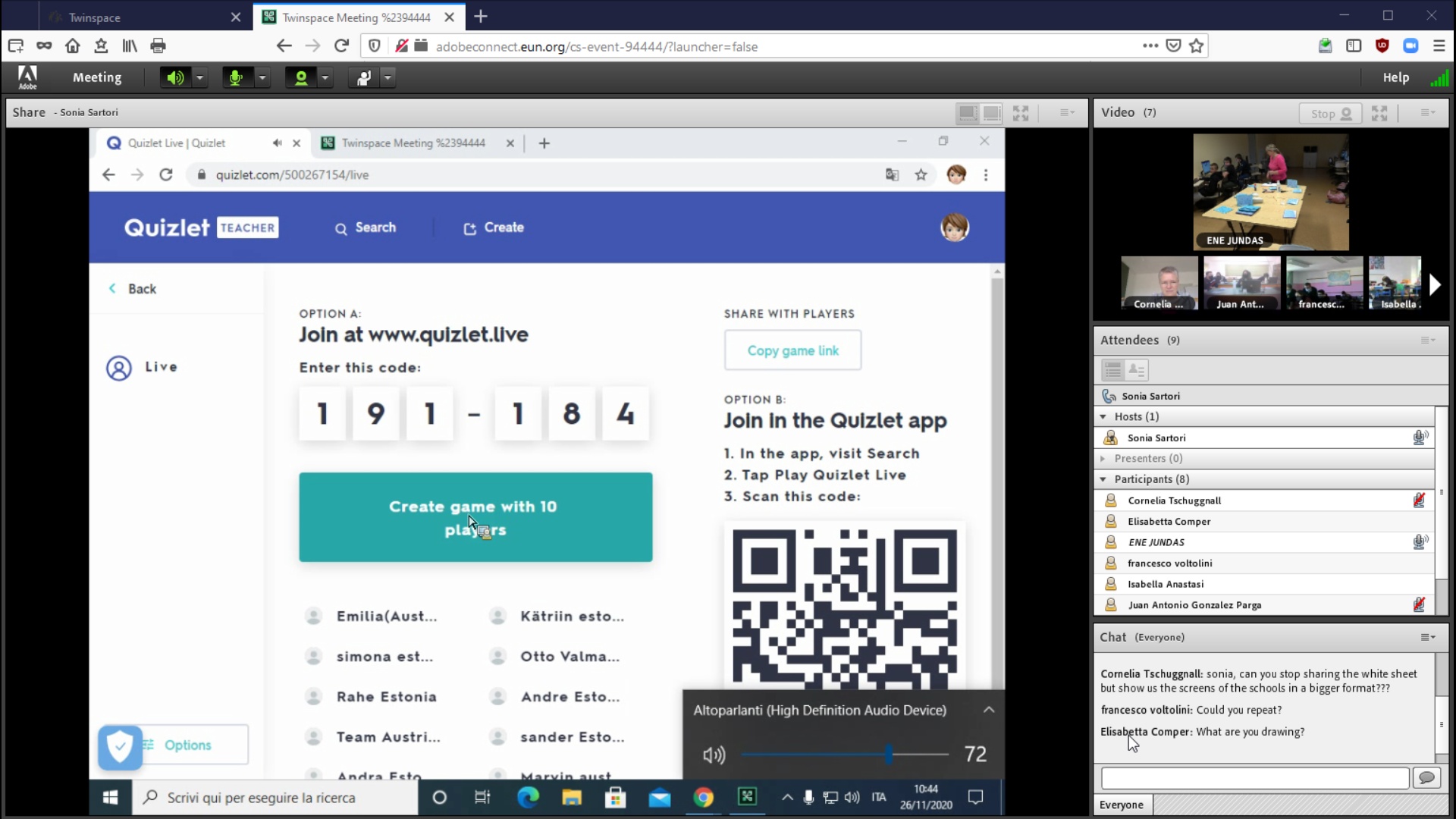Open microphone options dropdown arrow

pyautogui.click(x=262, y=77)
